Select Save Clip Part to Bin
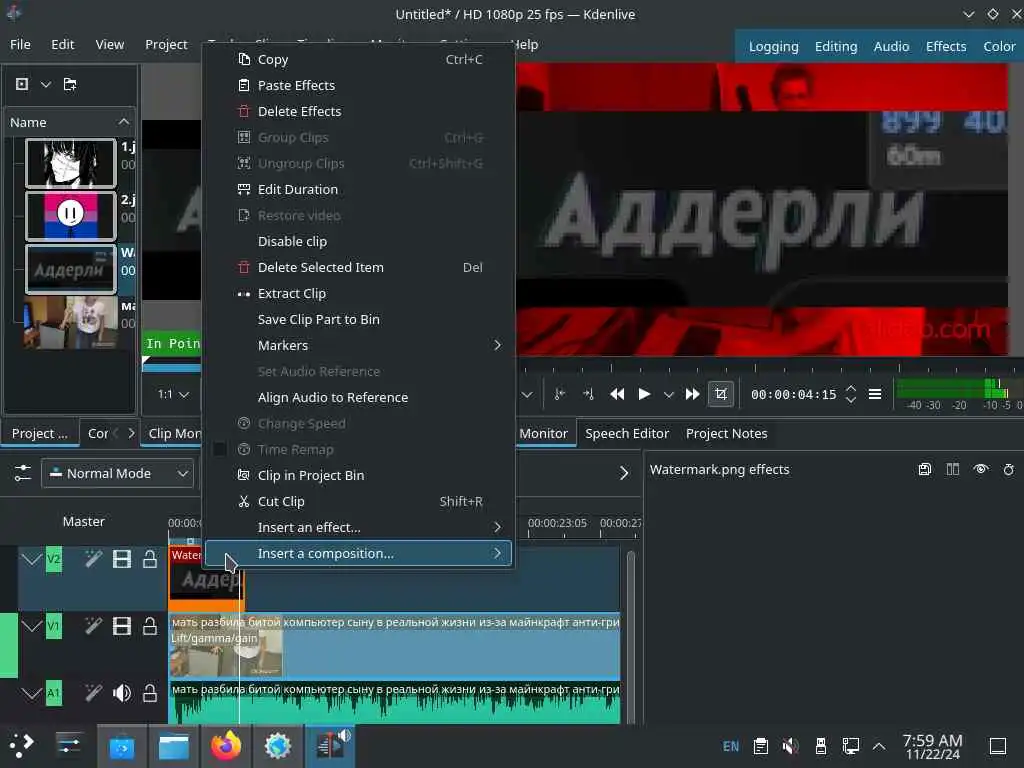Viewport: 1024px width, 768px height. [x=359, y=319]
